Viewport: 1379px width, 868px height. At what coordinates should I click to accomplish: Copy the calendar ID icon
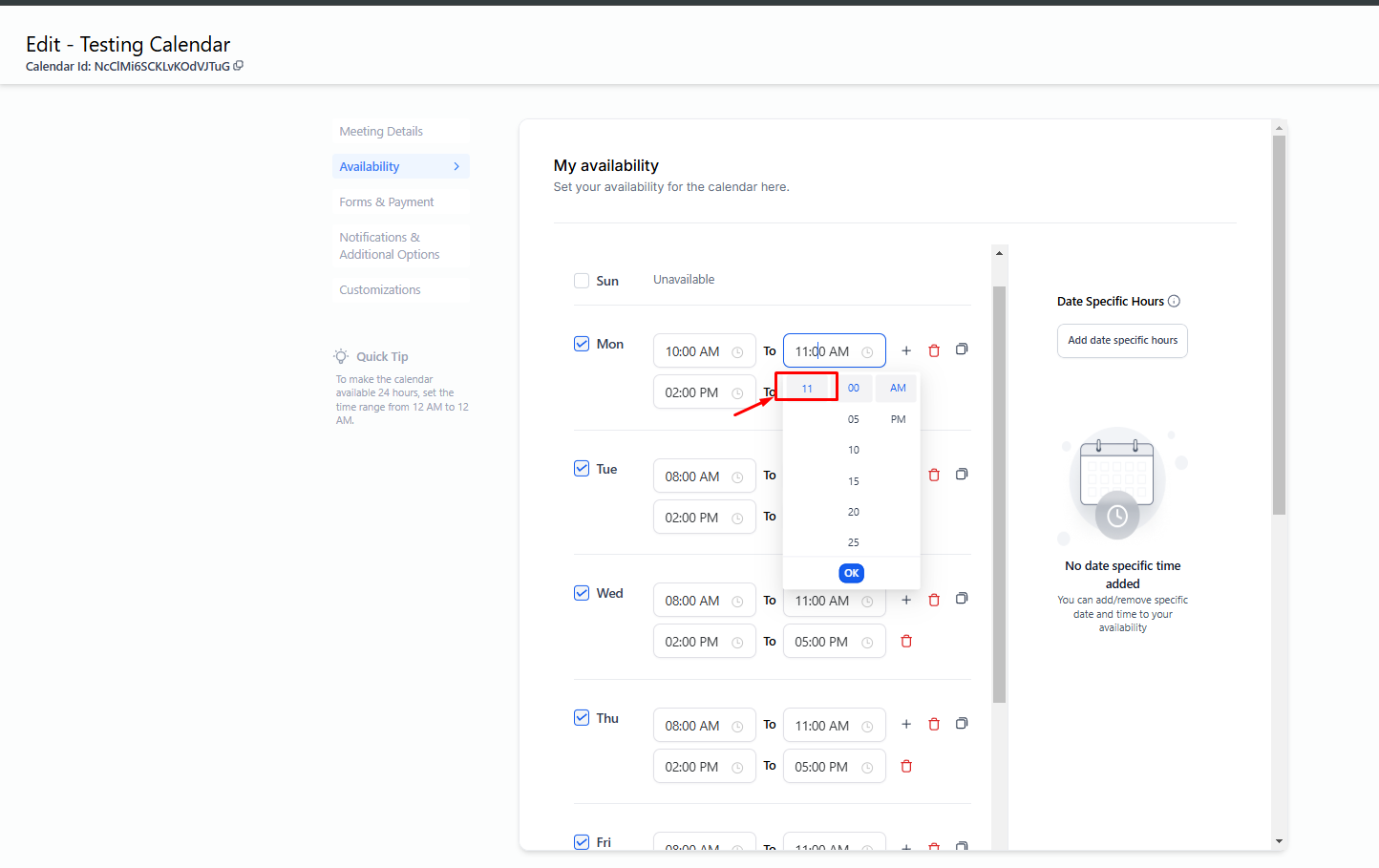coord(239,66)
